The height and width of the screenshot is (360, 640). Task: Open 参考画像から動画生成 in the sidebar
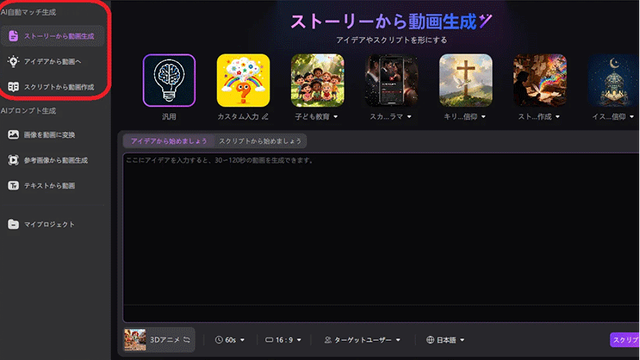pyautogui.click(x=52, y=160)
